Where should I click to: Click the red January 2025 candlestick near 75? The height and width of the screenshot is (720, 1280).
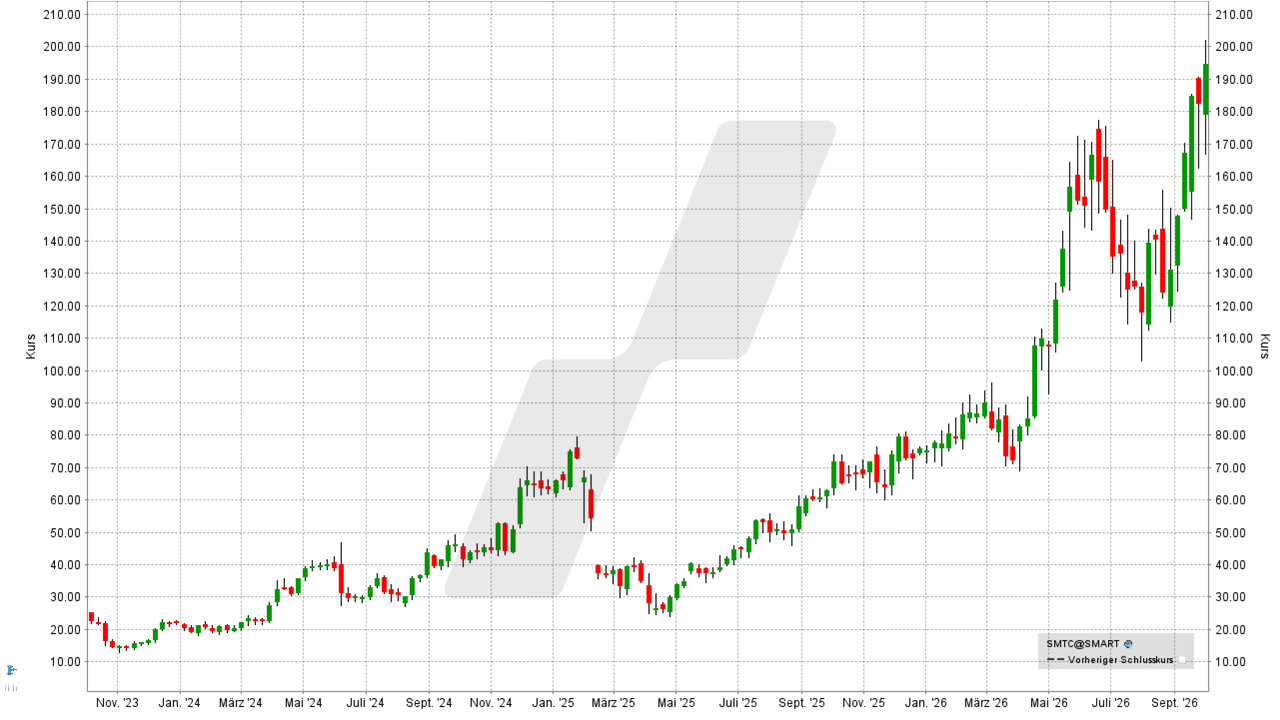coord(577,453)
